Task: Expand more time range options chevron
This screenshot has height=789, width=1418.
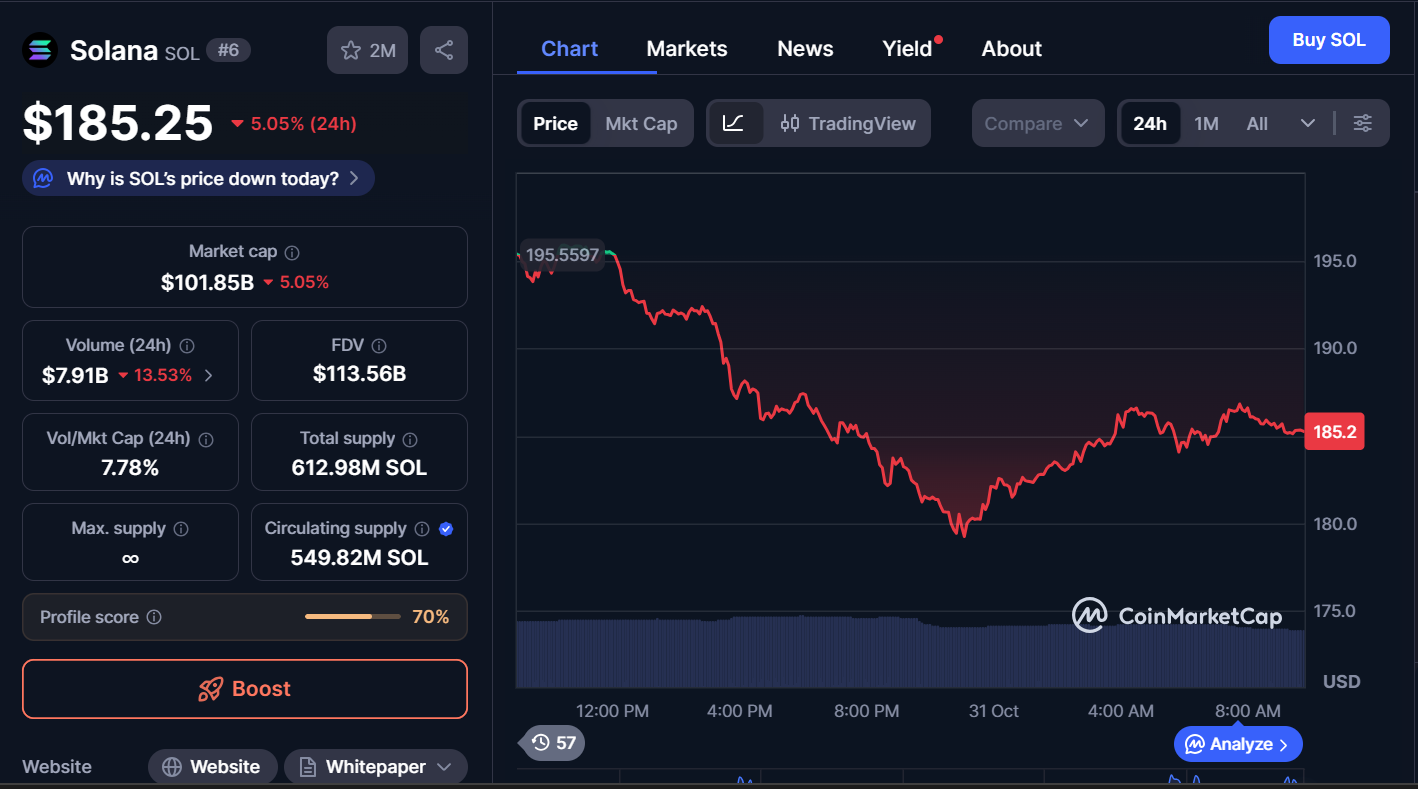Action: (1307, 123)
